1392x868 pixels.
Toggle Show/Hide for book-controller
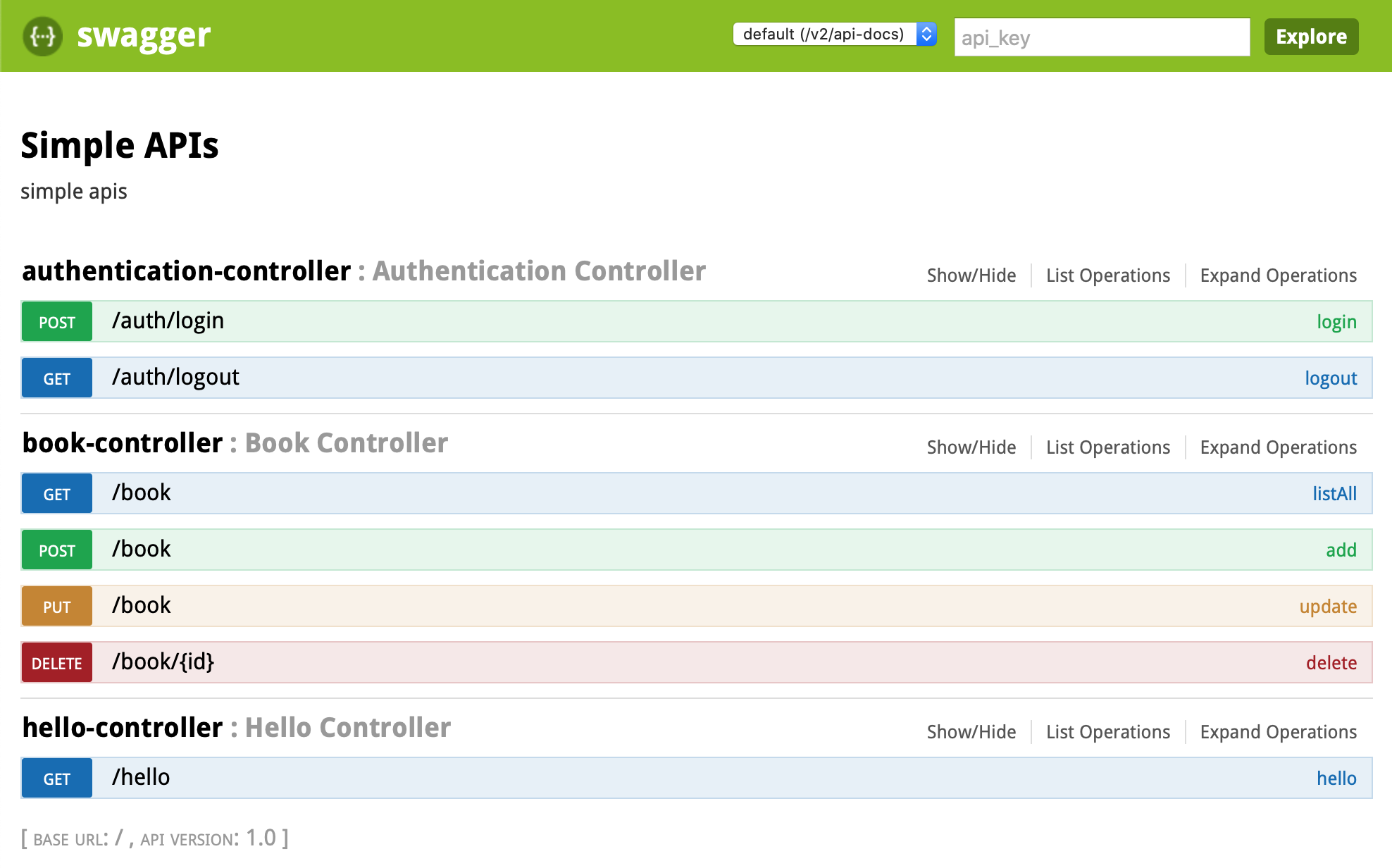pos(971,447)
